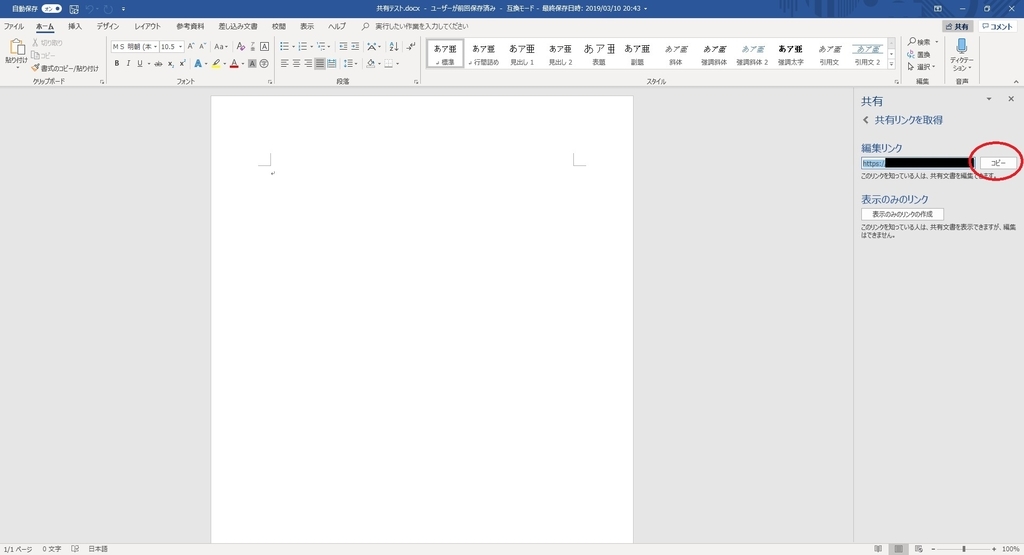Click the 貼り付け paste icon
The image size is (1024, 555).
click(x=16, y=47)
